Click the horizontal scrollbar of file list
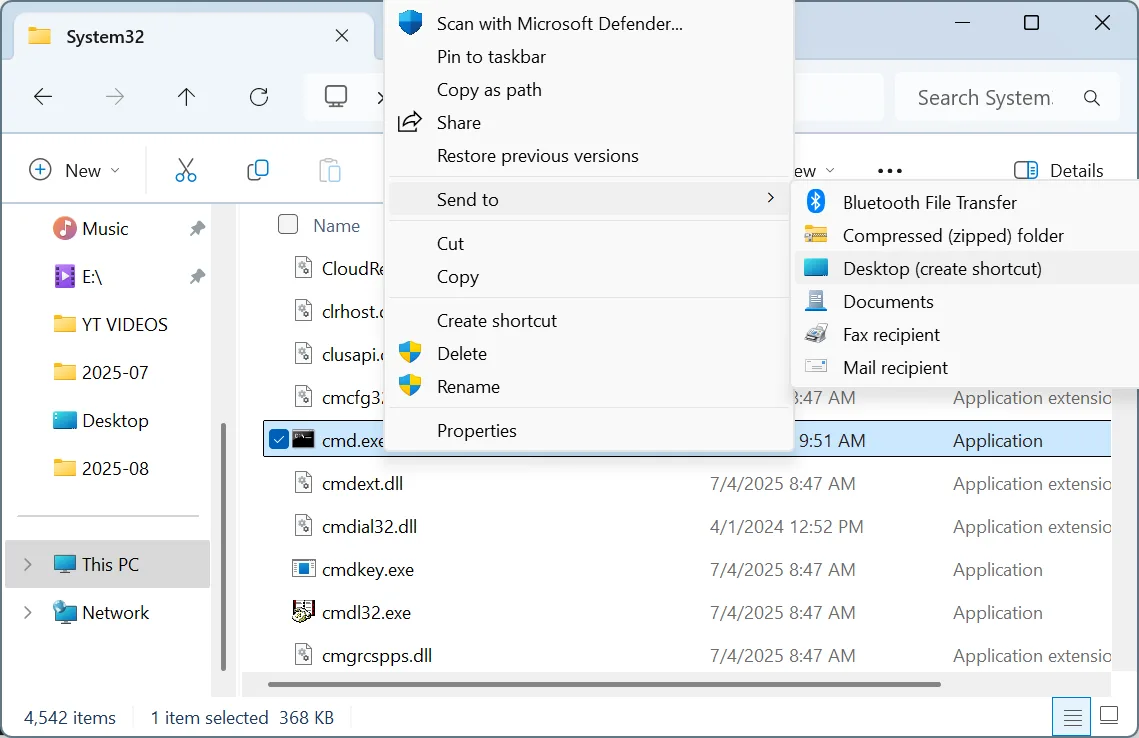Image resolution: width=1139 pixels, height=738 pixels. (x=604, y=684)
